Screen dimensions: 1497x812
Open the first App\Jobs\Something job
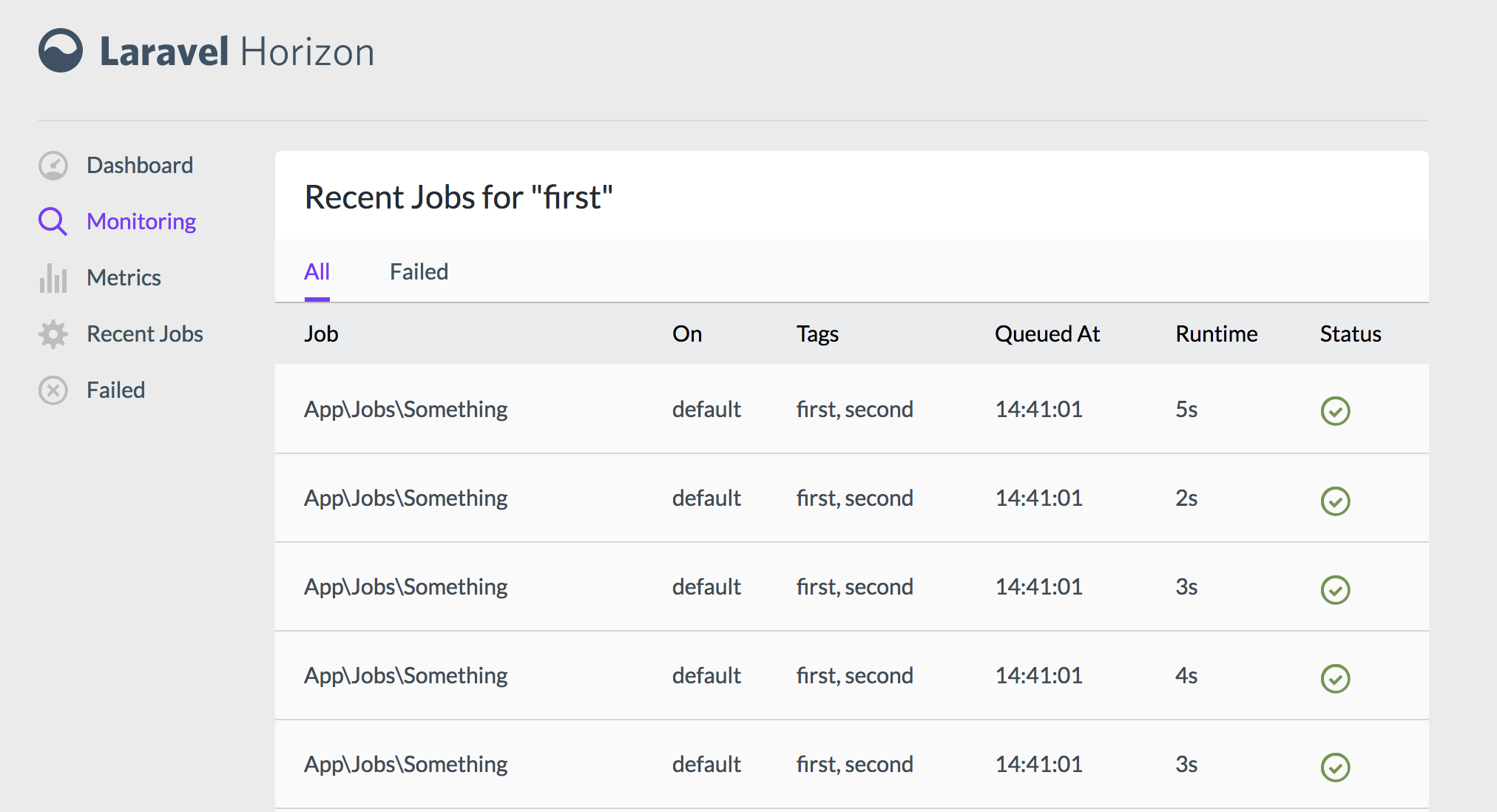coord(405,409)
